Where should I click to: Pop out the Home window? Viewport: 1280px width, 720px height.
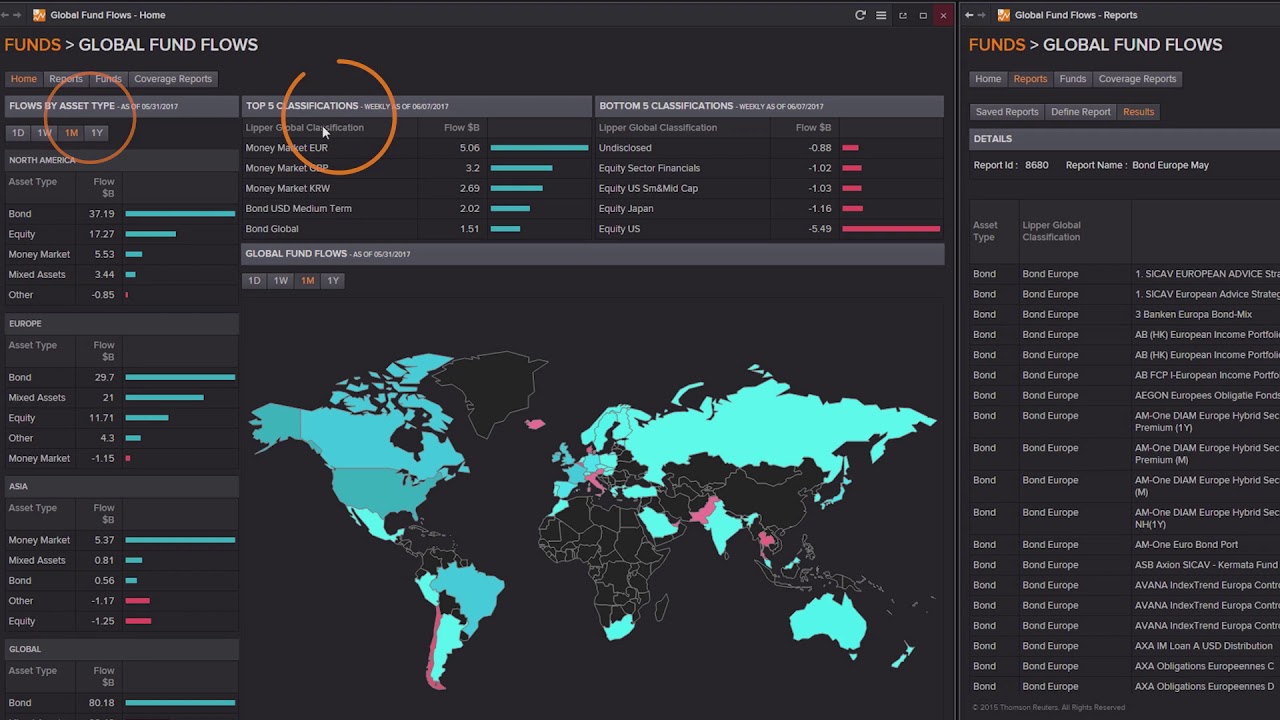902,15
